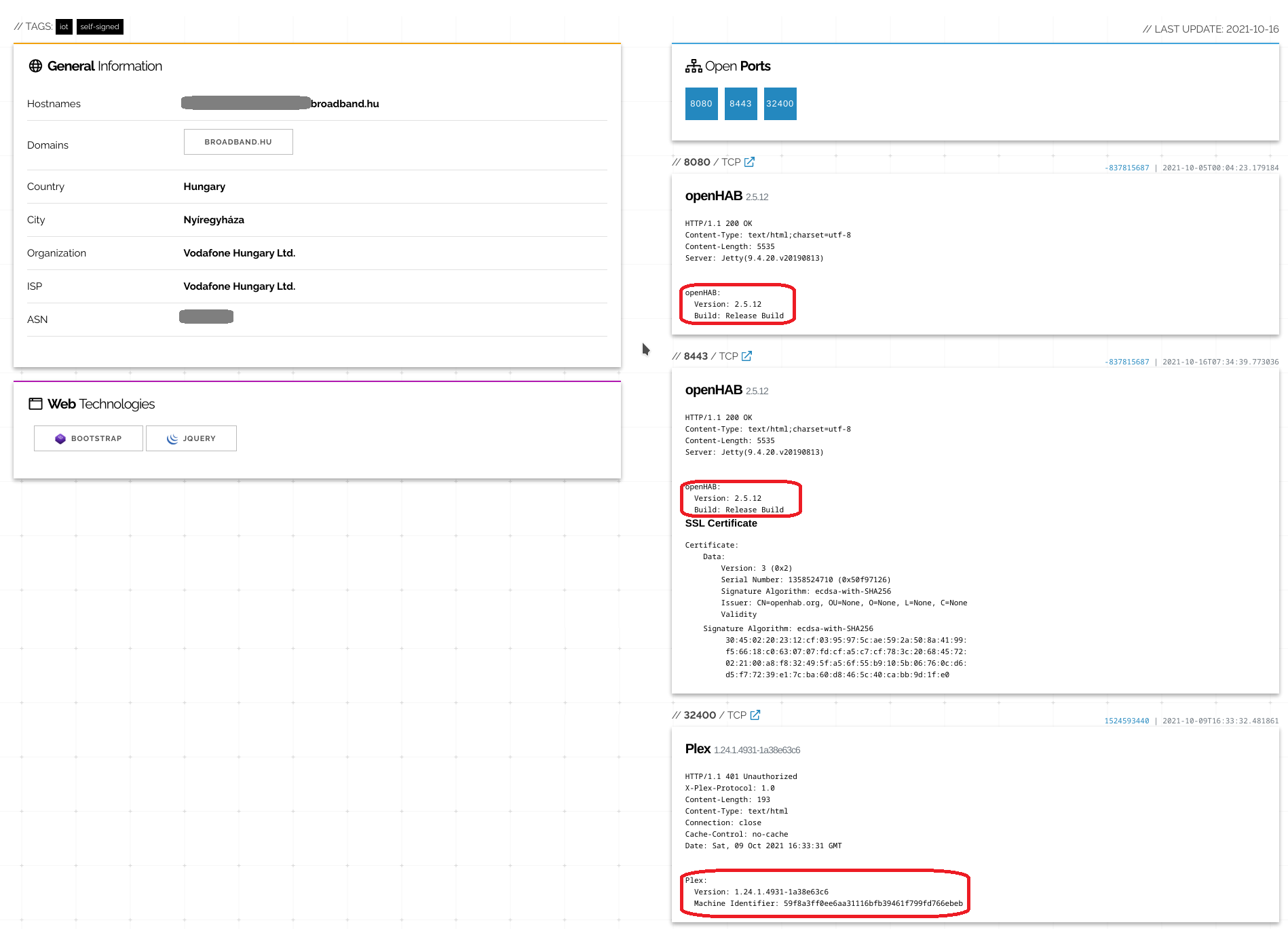Viewport: 1288px width, 929px height.
Task: Click timestamp 2021-10-09T16:33:32.481861
Action: coord(1220,721)
